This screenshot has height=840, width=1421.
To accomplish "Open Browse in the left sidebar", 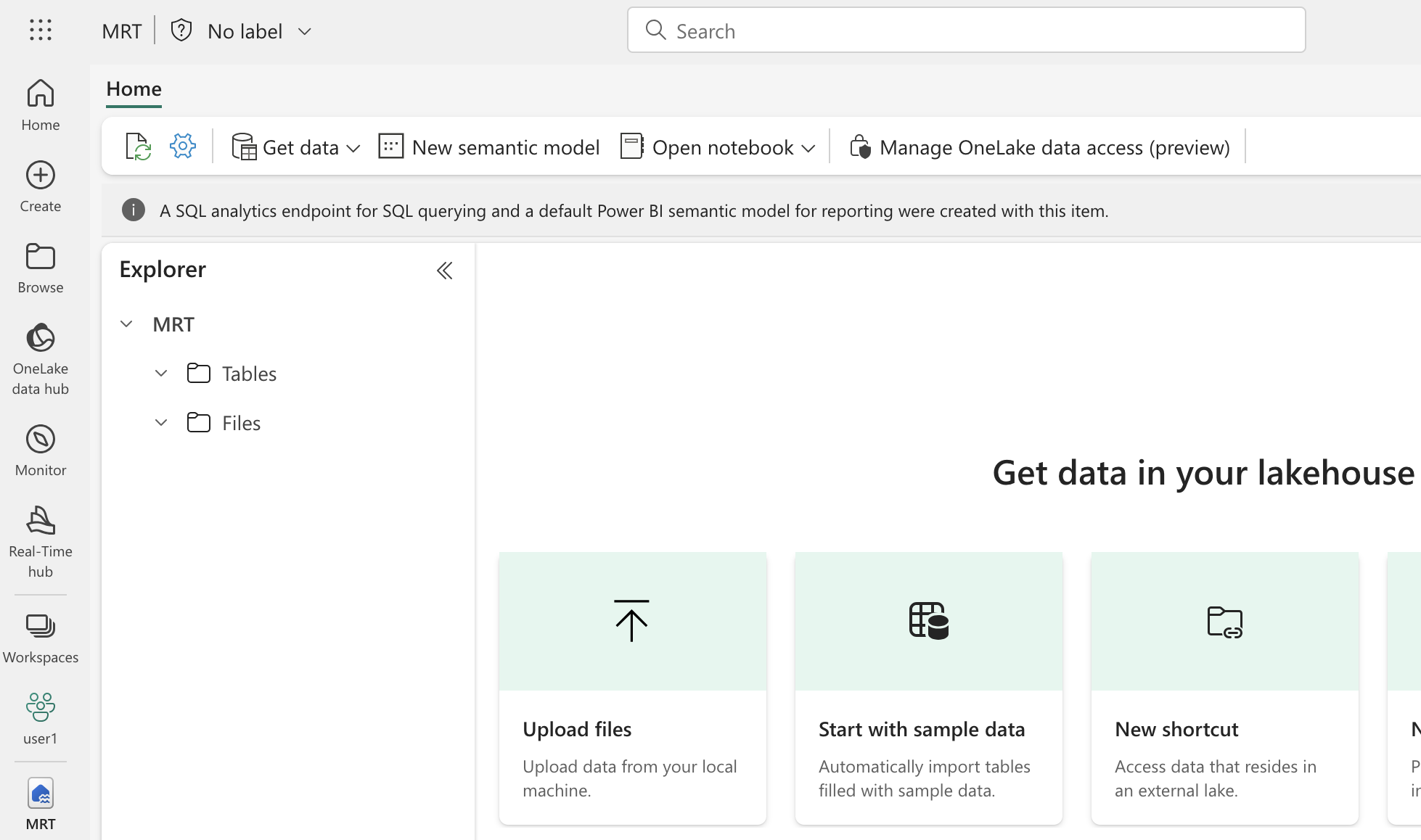I will (x=41, y=268).
